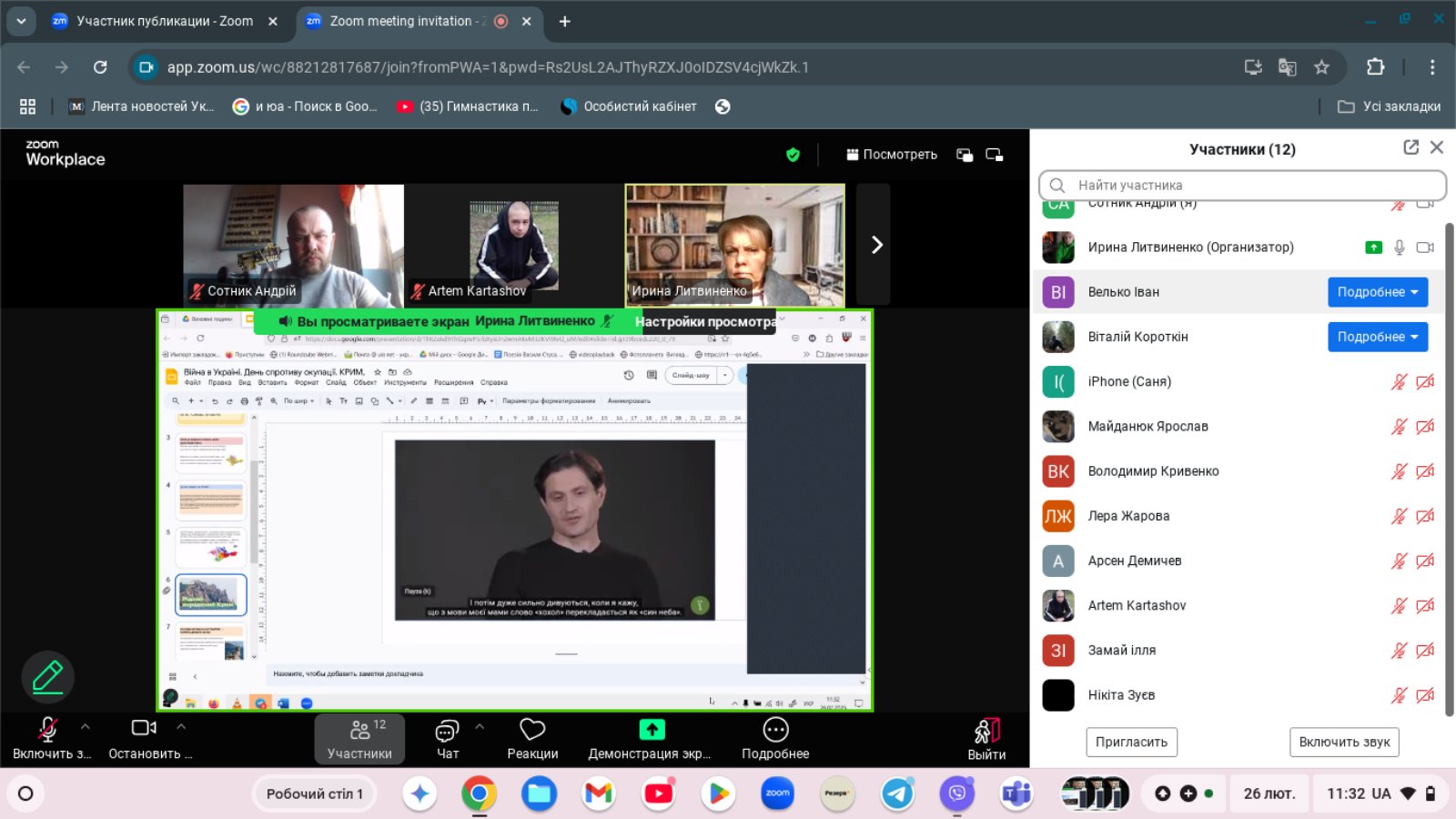Image resolution: width=1456 pixels, height=819 pixels.
Task: Open Chrome three-dot menu
Action: click(1432, 66)
